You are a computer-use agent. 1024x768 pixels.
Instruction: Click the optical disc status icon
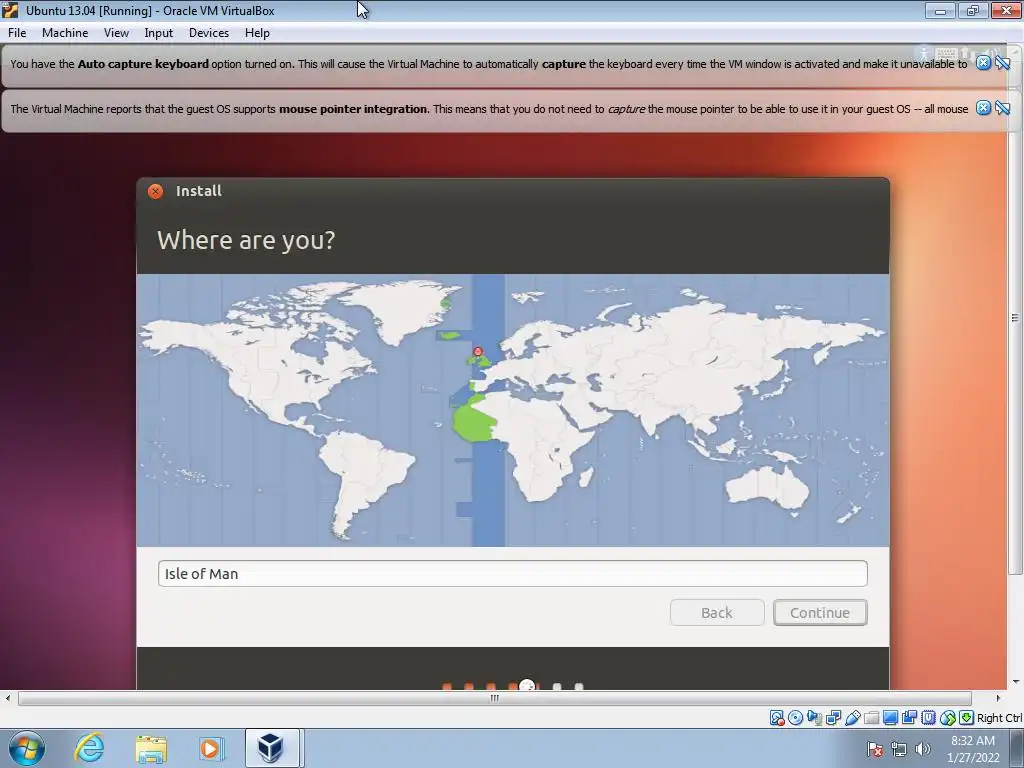click(x=795, y=718)
